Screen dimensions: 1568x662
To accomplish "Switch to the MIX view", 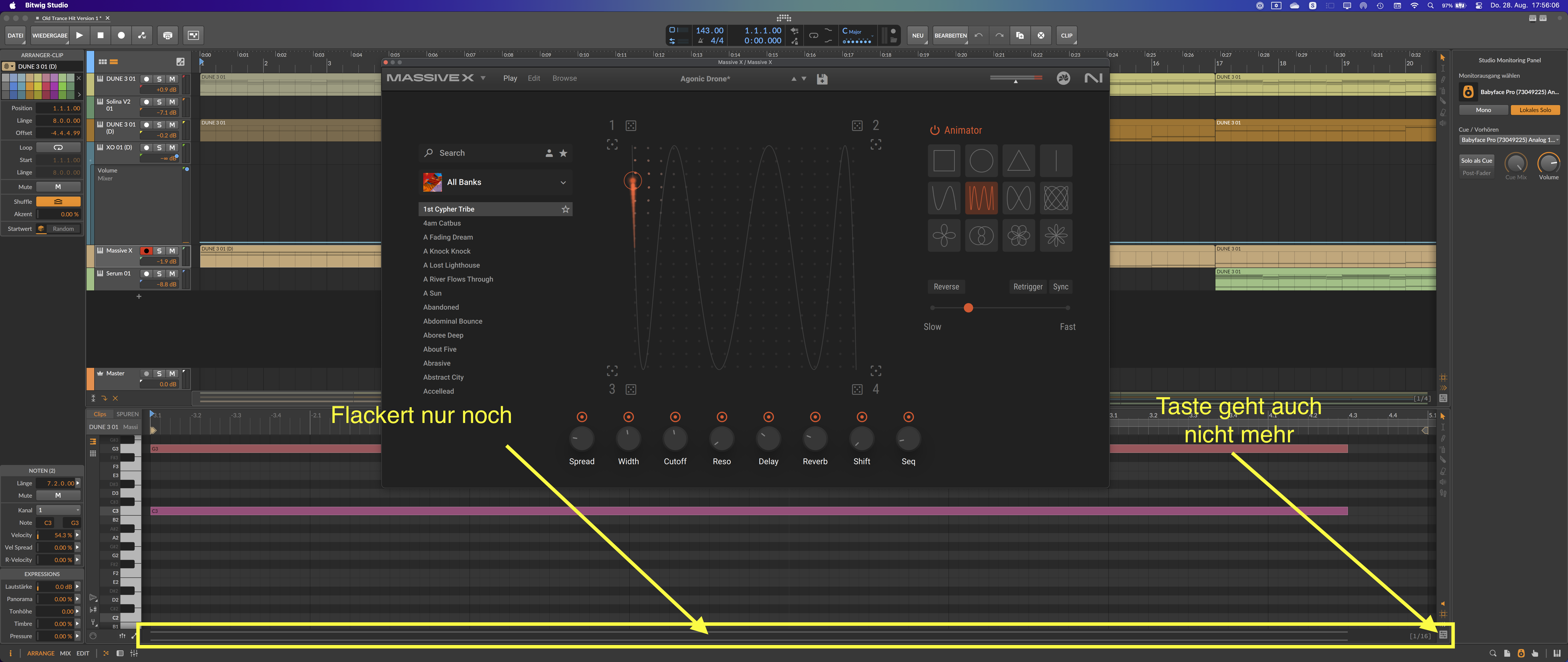I will pyautogui.click(x=65, y=653).
